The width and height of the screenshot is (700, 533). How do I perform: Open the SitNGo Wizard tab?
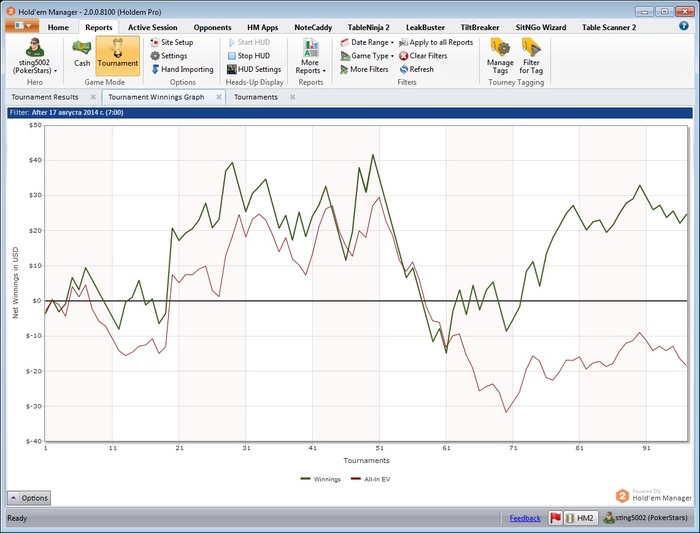[541, 27]
